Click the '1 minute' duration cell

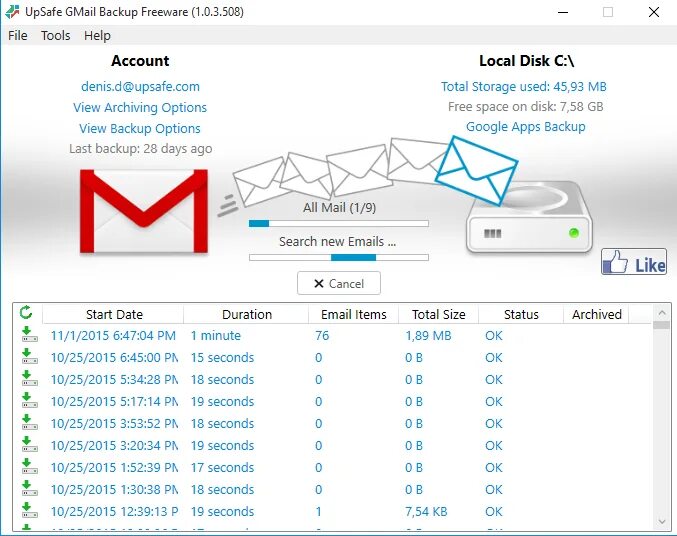tap(216, 336)
